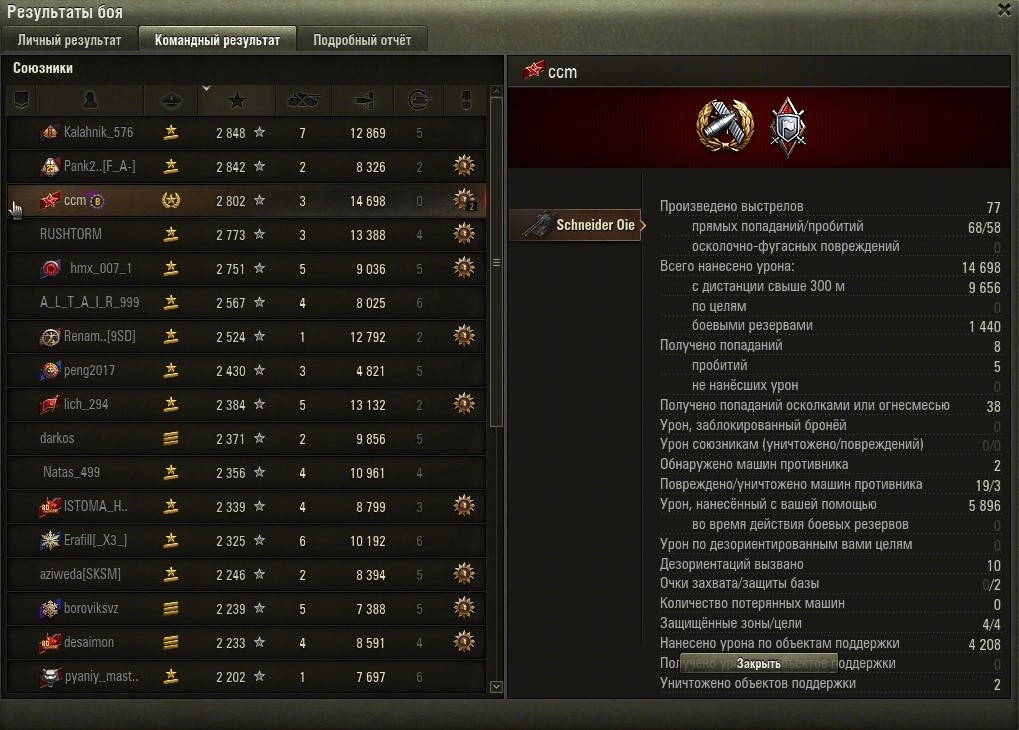Image resolution: width=1019 pixels, height=730 pixels.
Task: Switch to Подробный отчёт tab
Action: pyautogui.click(x=362, y=40)
